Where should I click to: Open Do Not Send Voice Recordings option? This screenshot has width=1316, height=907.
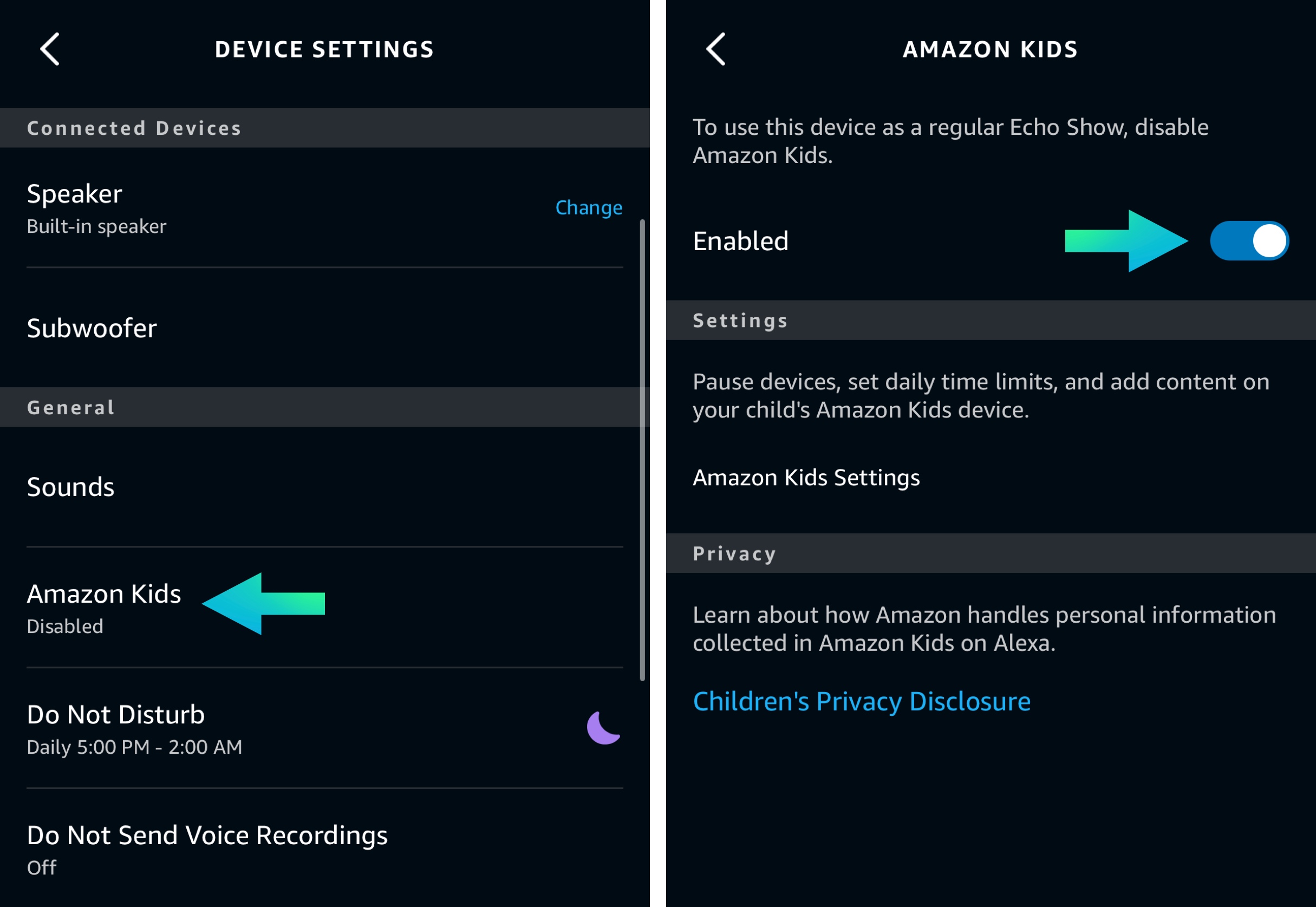coord(207,848)
